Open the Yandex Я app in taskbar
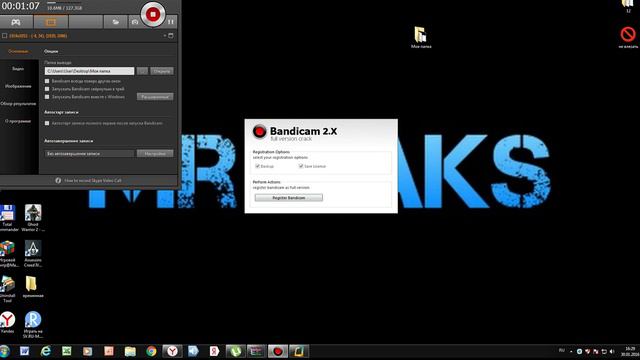Screen dimensions: 640x360 (214, 351)
